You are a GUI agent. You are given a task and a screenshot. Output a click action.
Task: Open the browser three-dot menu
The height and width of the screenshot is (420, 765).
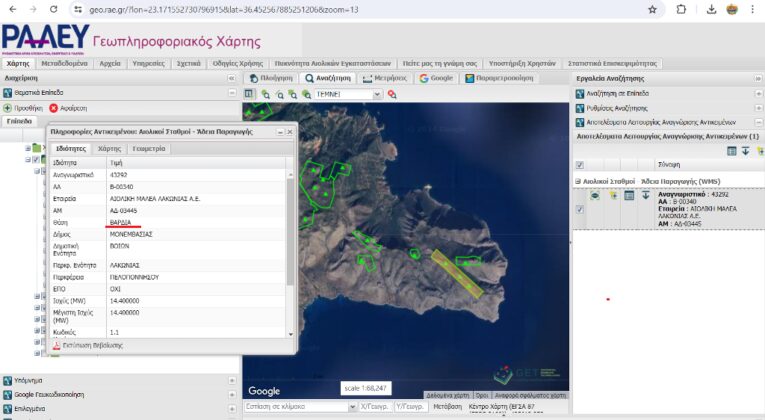tap(753, 9)
